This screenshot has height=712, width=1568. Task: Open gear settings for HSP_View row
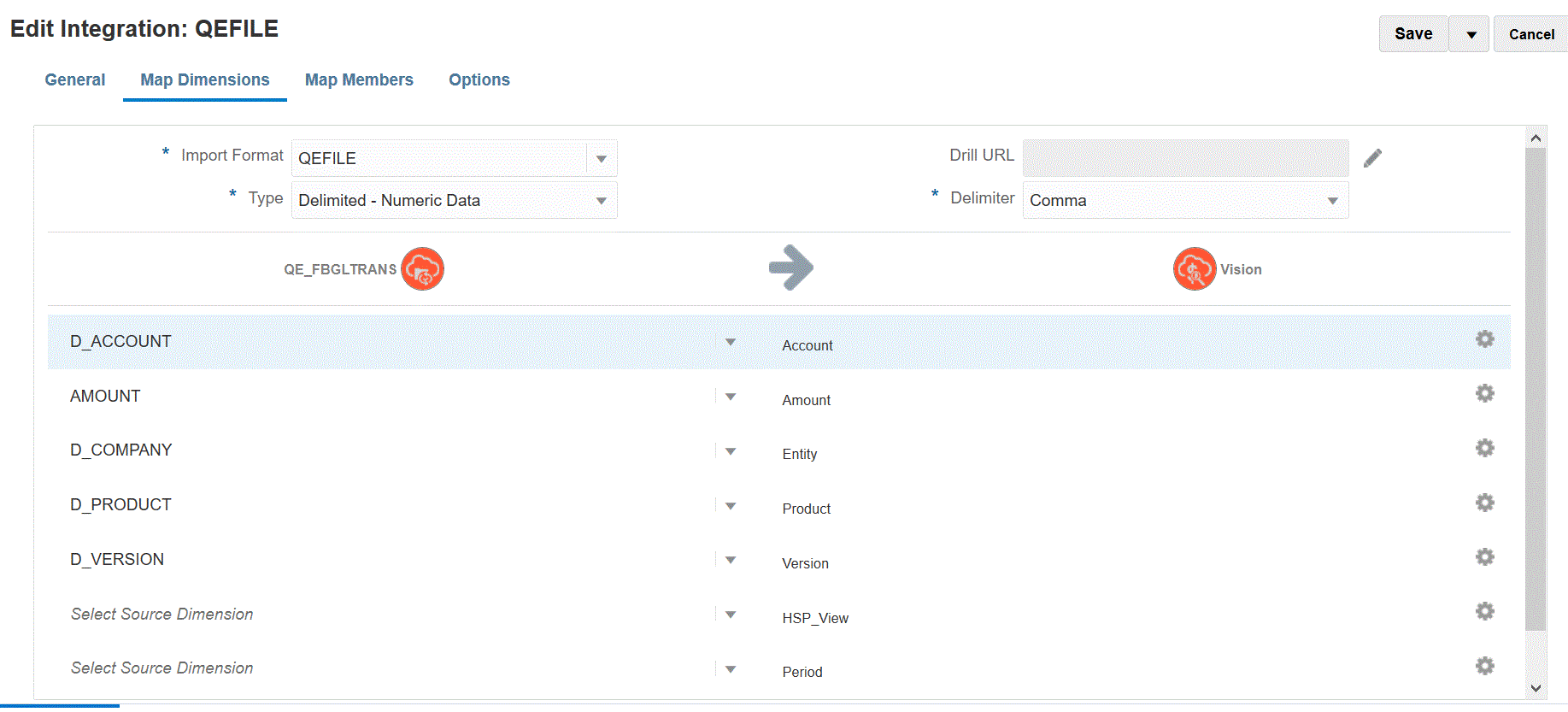coord(1484,611)
